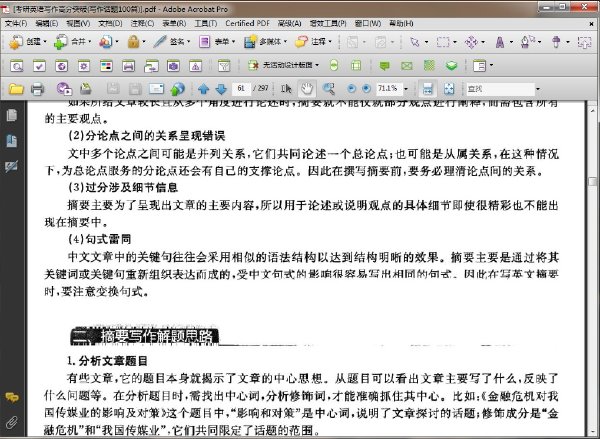Toggle the scrolling fit-width page mode
This screenshot has height=439, width=600.
427,89
